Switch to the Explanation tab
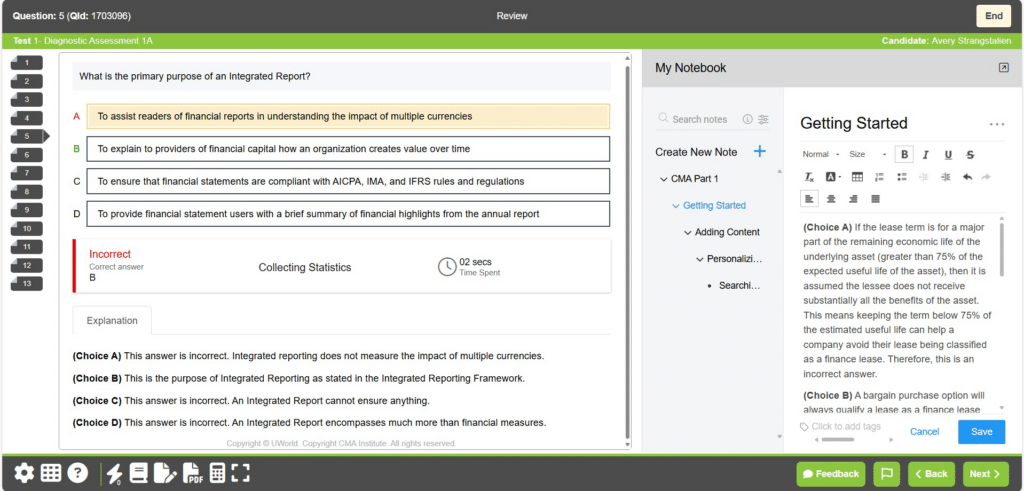 112,321
